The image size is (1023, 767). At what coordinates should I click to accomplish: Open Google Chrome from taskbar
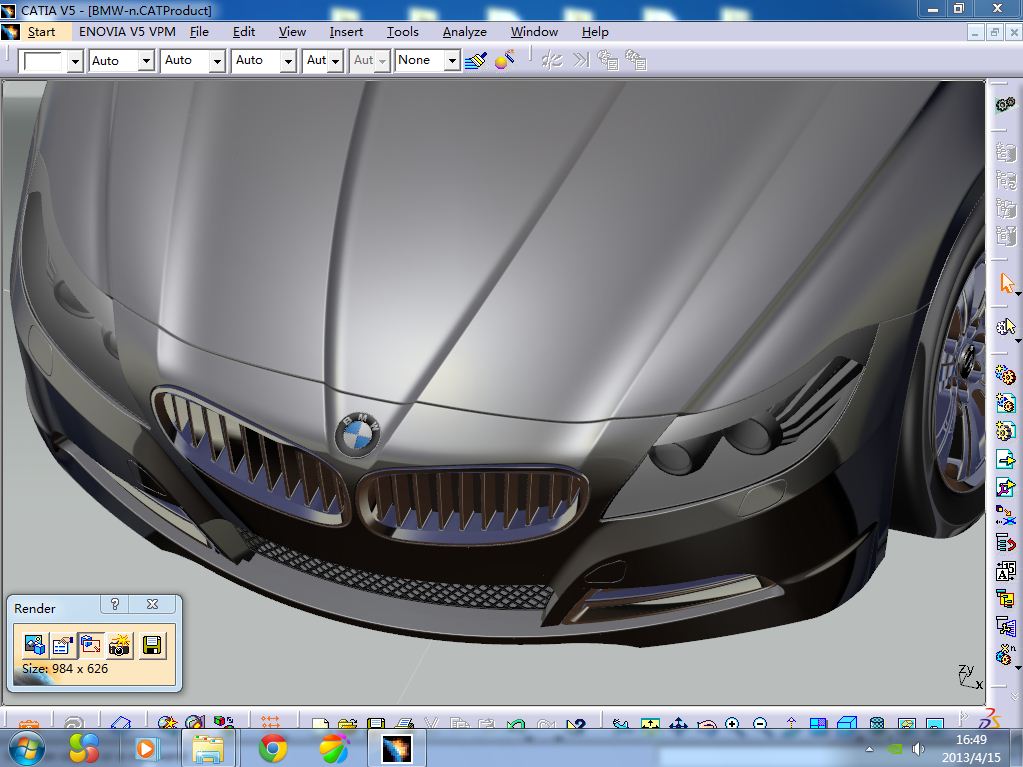pyautogui.click(x=273, y=748)
